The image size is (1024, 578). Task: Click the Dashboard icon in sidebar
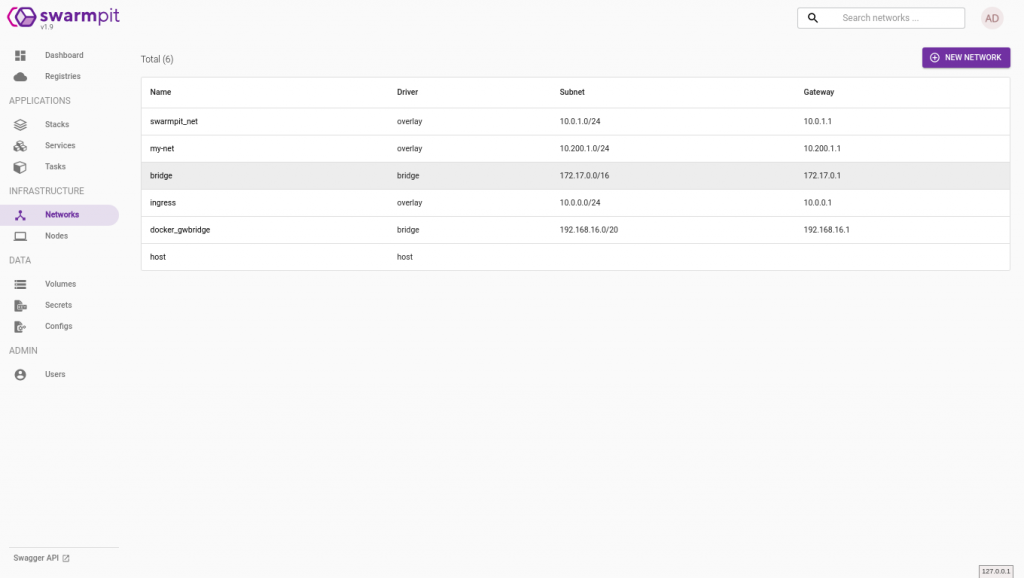point(20,55)
